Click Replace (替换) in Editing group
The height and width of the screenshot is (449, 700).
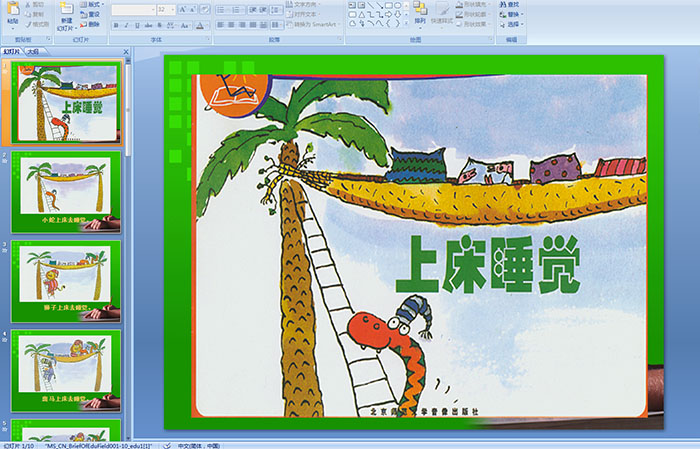click(x=510, y=14)
